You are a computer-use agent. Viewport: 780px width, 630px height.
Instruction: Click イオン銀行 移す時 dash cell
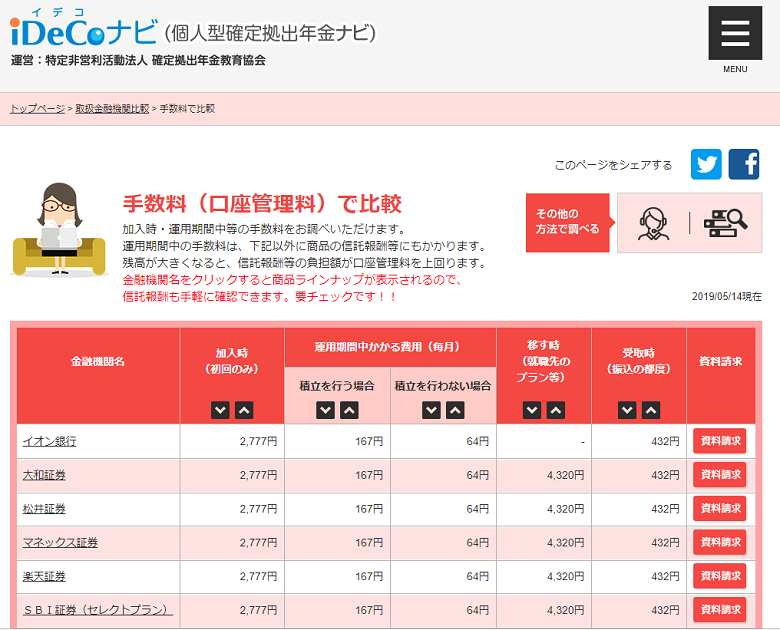point(544,441)
